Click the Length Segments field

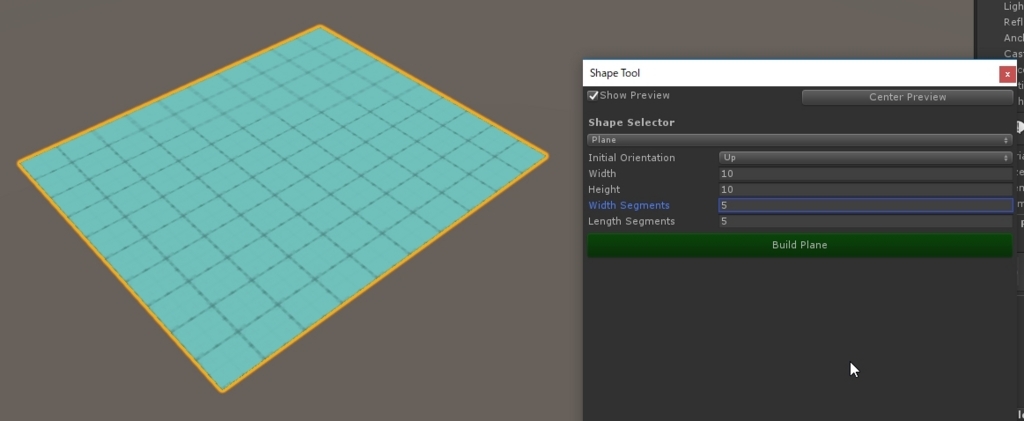point(865,221)
